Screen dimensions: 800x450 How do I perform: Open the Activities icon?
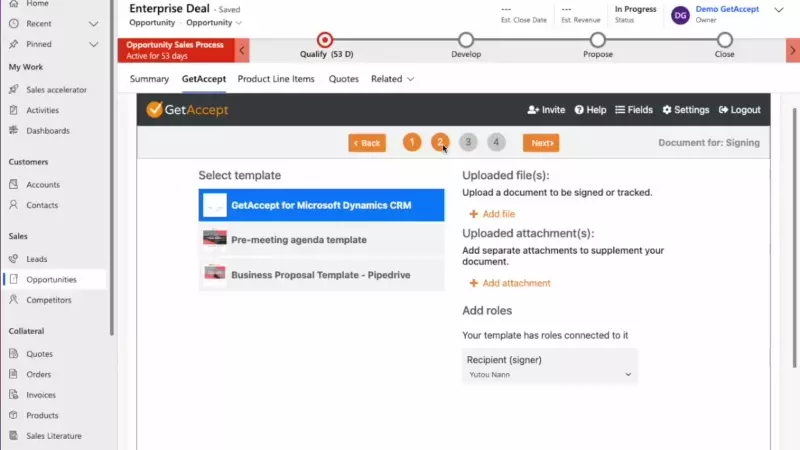coord(14,110)
